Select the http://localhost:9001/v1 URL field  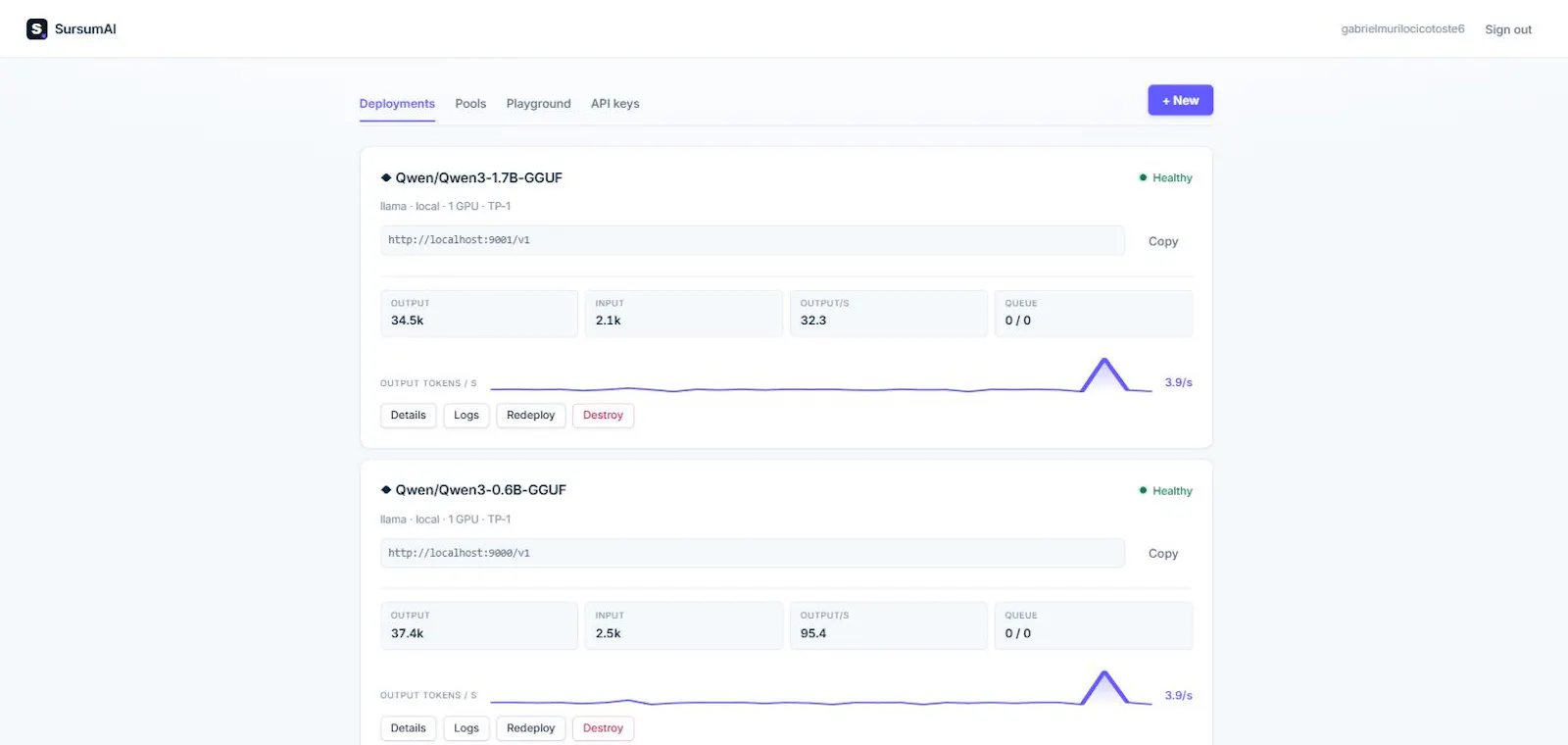(x=753, y=240)
